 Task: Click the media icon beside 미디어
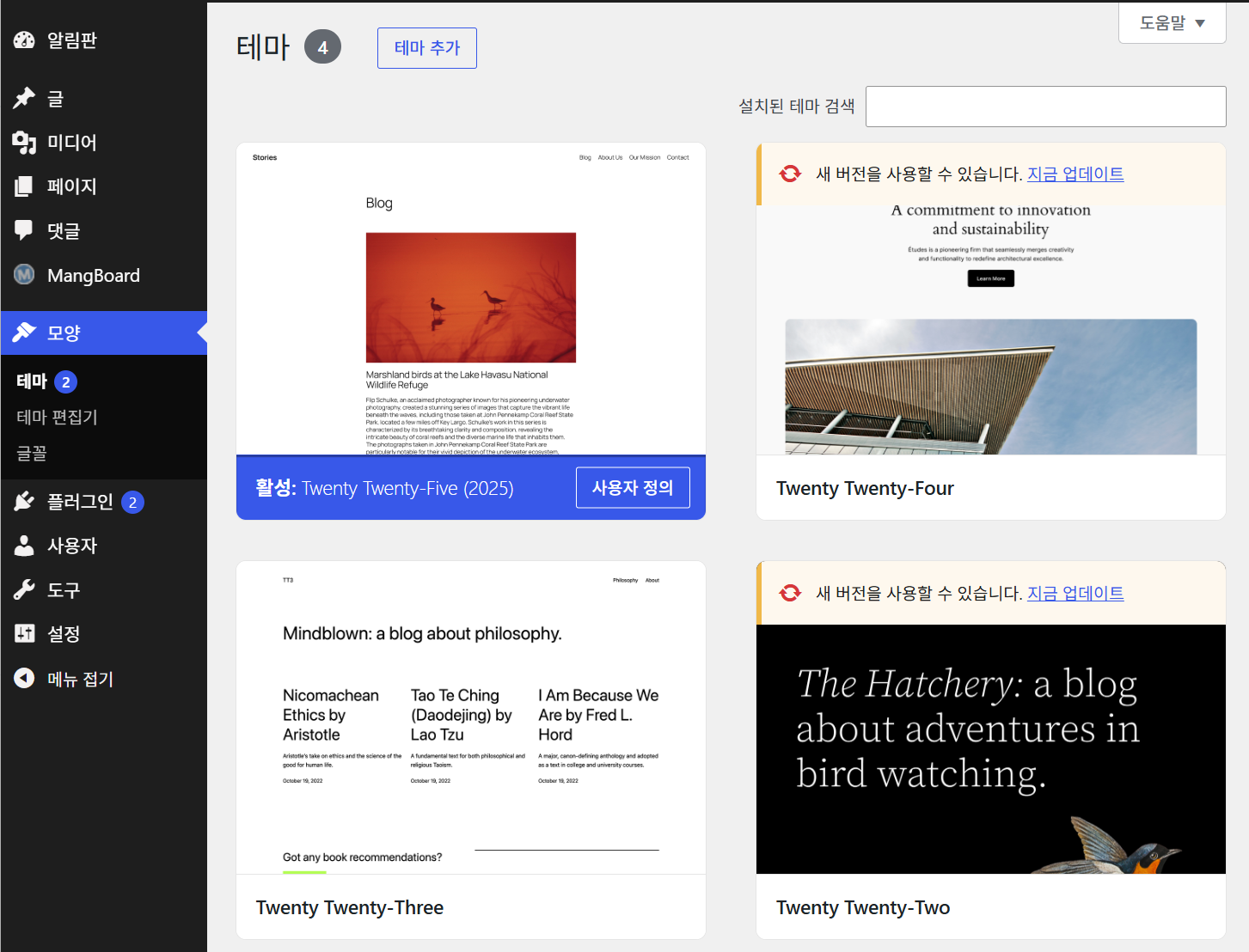coord(24,143)
